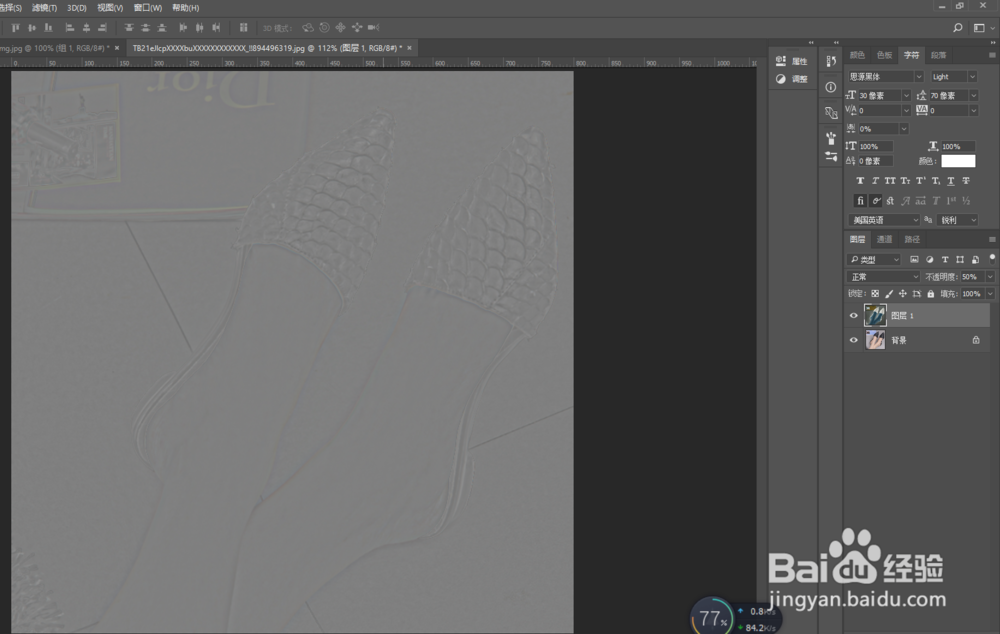Viewport: 1000px width, 634px height.
Task: Open the Brush Settings sliders panel icon
Action: [x=831, y=156]
